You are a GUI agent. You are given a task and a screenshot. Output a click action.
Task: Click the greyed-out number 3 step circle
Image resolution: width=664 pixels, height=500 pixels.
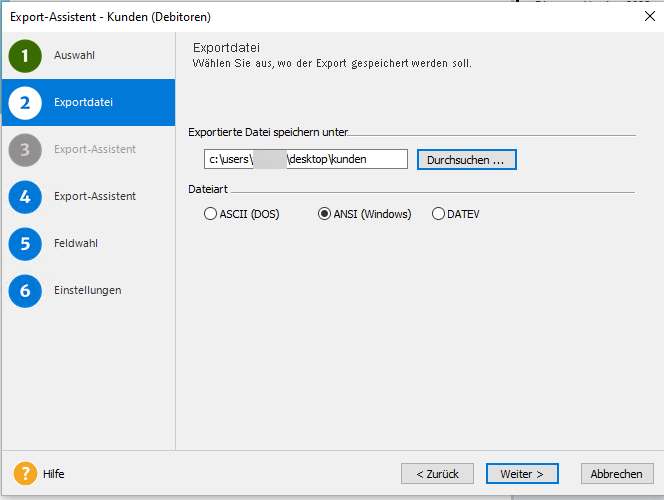tap(25, 150)
